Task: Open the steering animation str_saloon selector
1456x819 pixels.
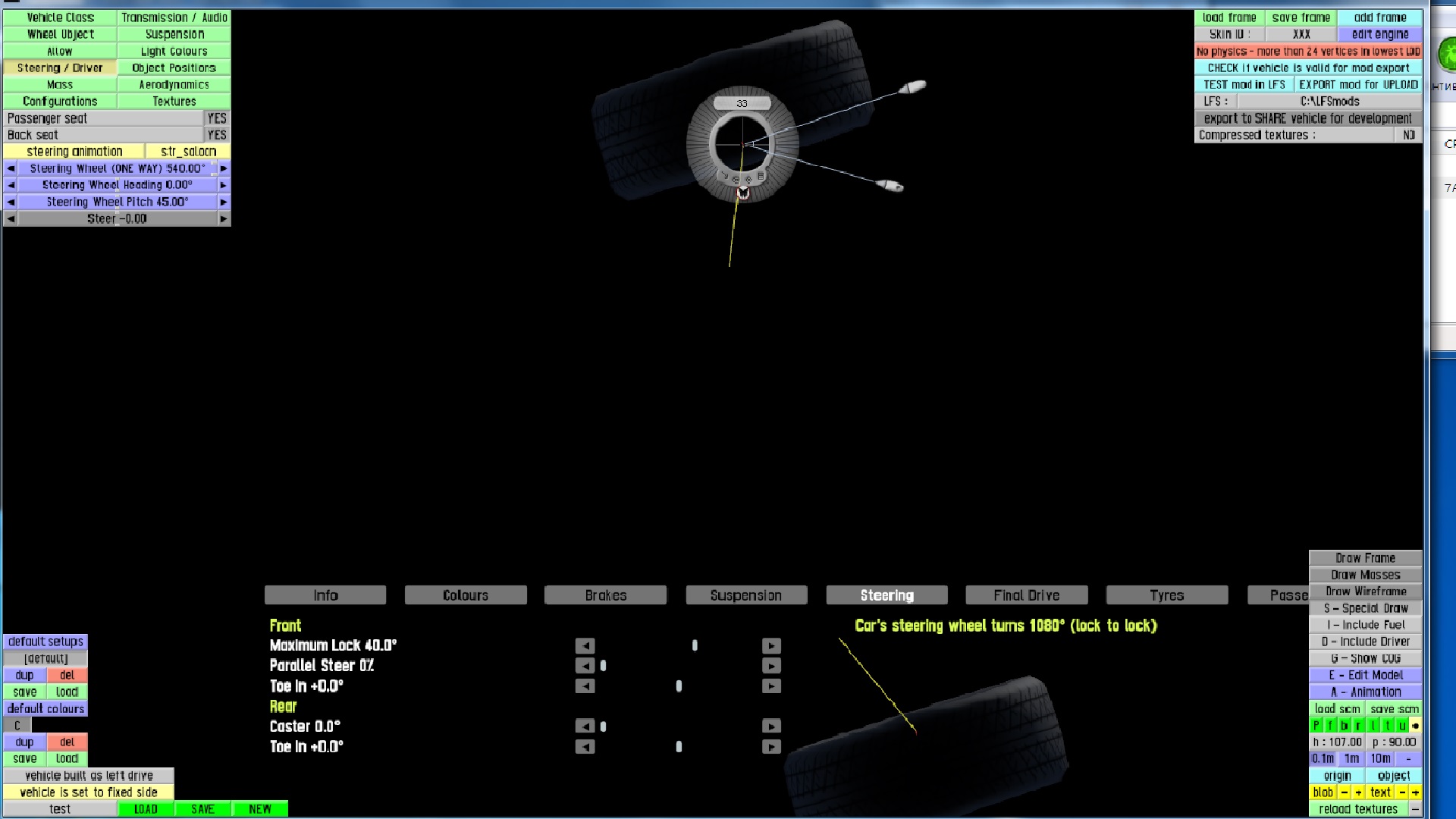Action: (x=188, y=152)
